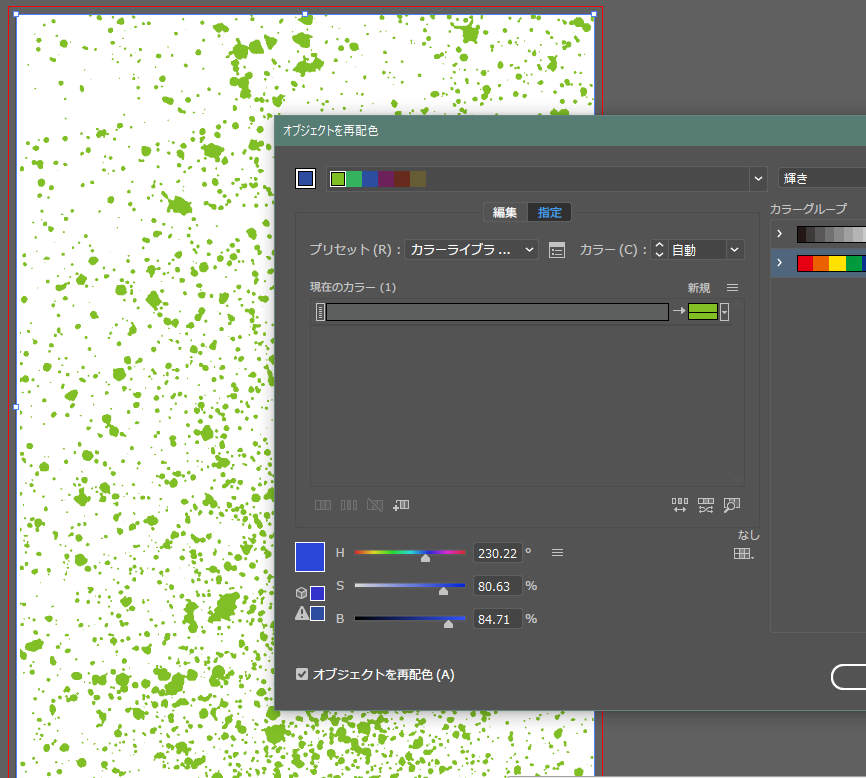This screenshot has width=866, height=778.
Task: Click the H hue slider
Action: pyautogui.click(x=410, y=553)
